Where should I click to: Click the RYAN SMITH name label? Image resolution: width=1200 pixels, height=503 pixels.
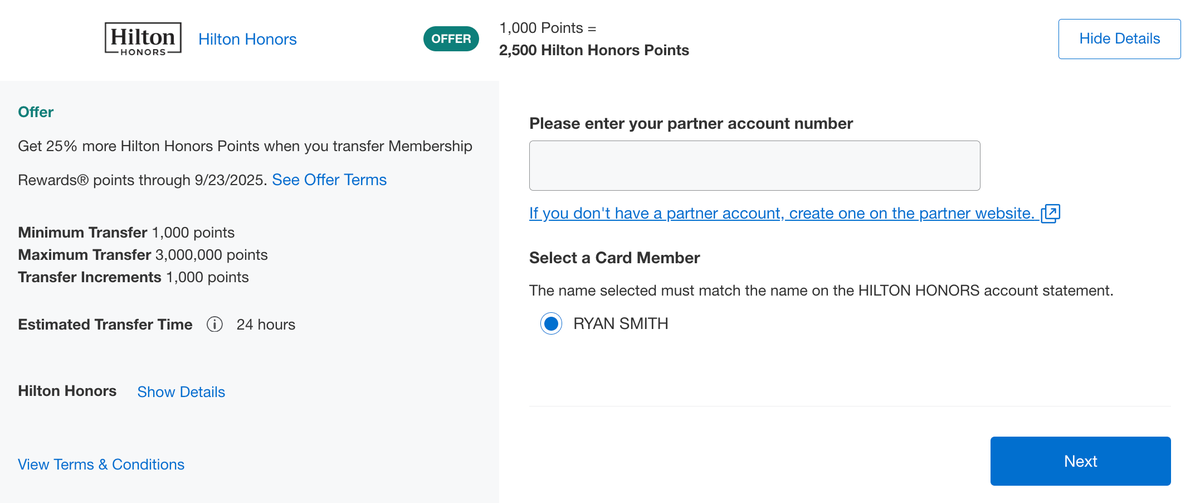pos(621,324)
